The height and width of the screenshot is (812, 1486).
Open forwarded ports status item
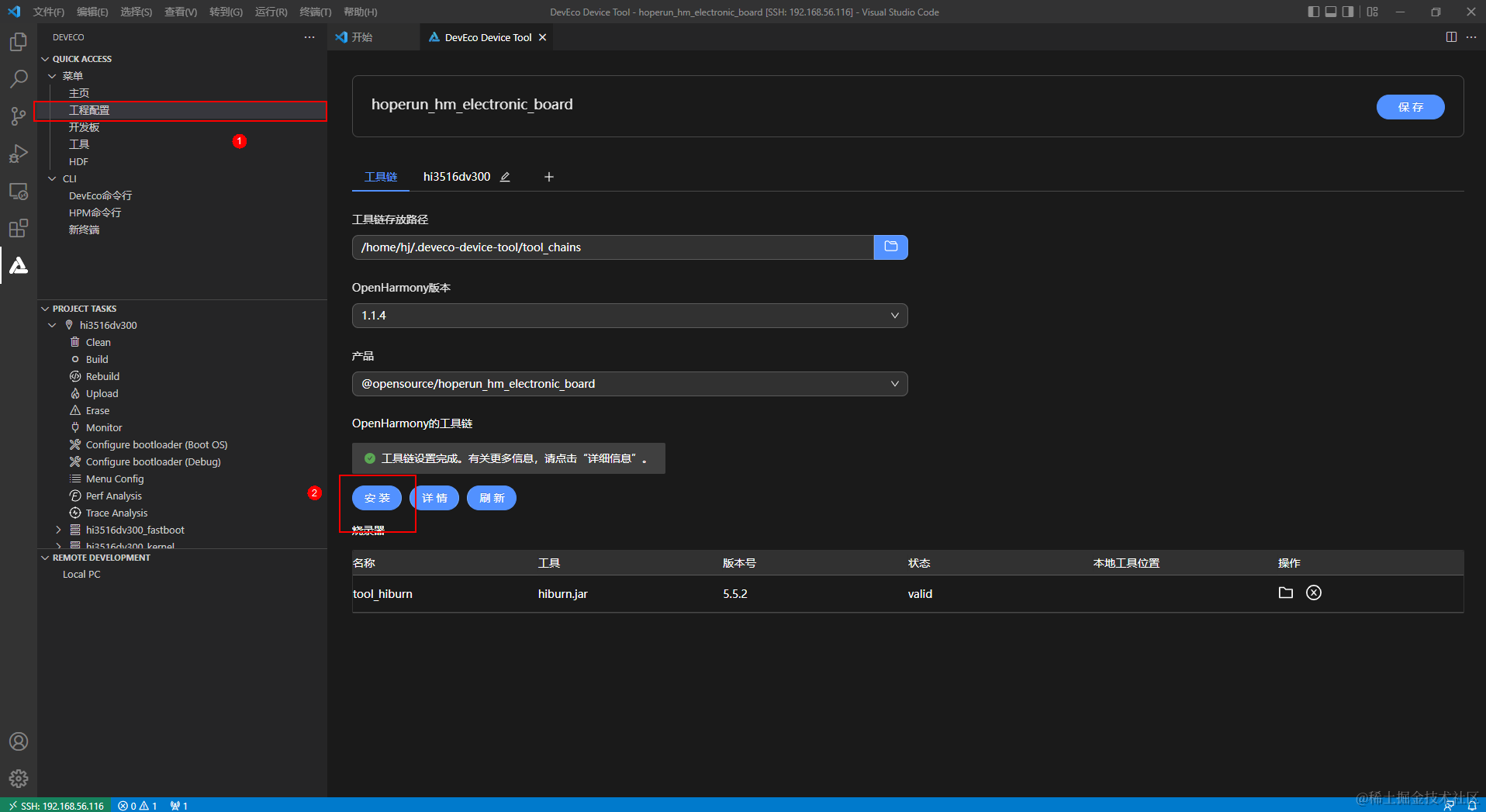click(x=179, y=805)
